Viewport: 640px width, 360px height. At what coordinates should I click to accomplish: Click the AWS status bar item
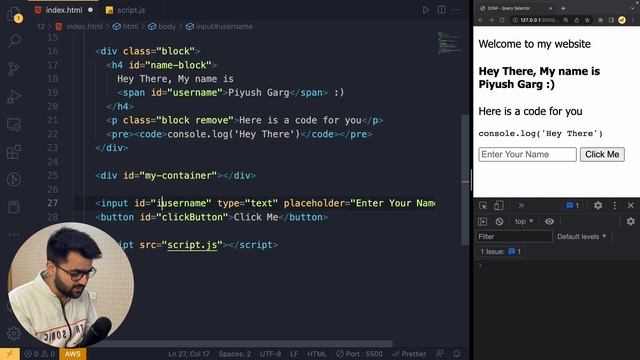pyautogui.click(x=73, y=354)
